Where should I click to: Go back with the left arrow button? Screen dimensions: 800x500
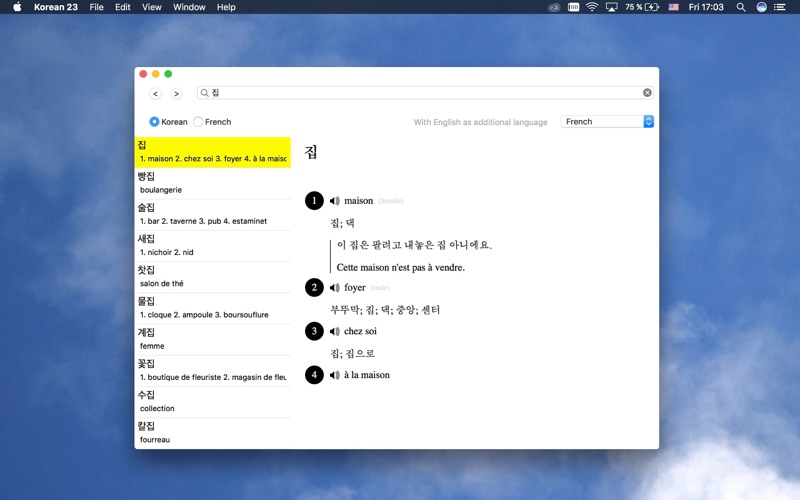(x=156, y=93)
